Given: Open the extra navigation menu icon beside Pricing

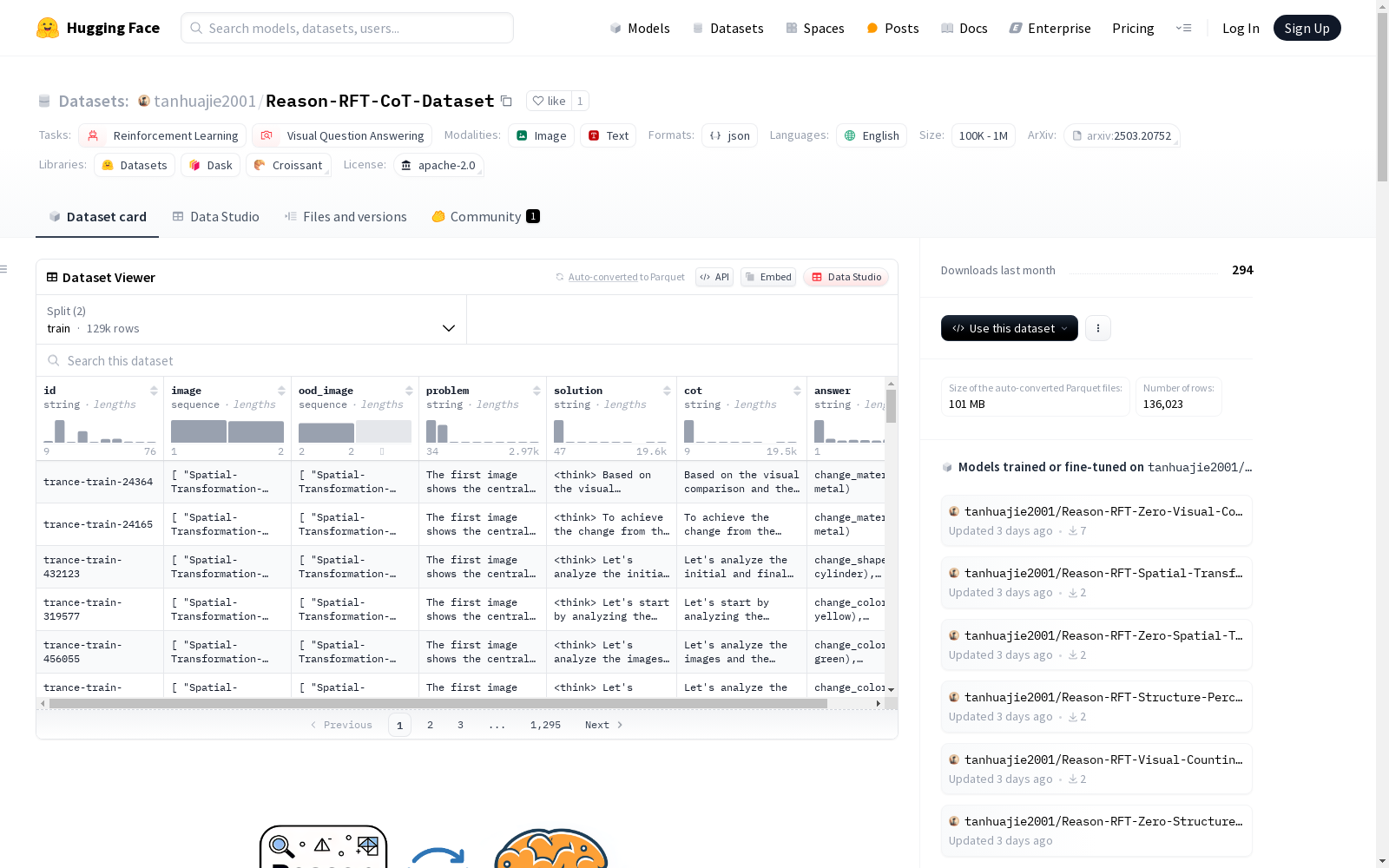Looking at the screenshot, I should point(1183,28).
